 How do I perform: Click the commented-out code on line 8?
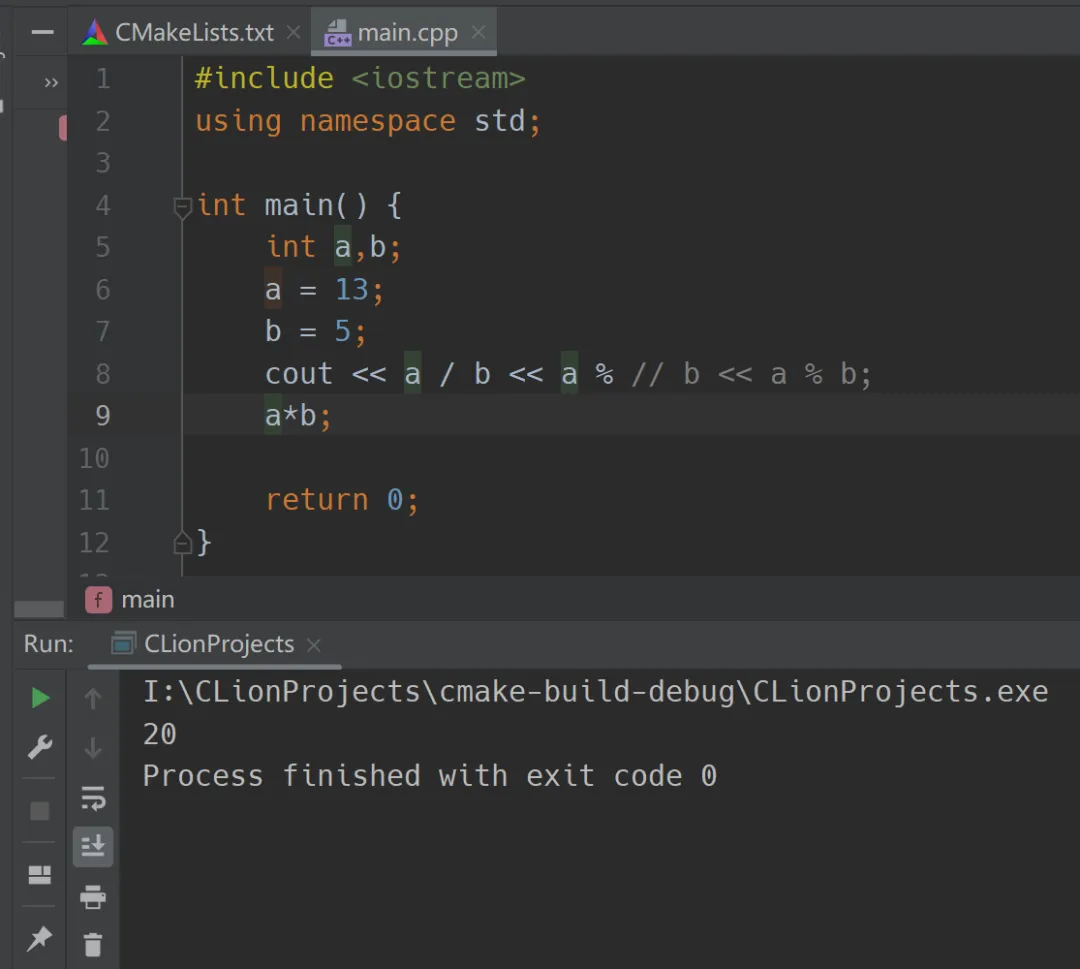click(x=751, y=375)
